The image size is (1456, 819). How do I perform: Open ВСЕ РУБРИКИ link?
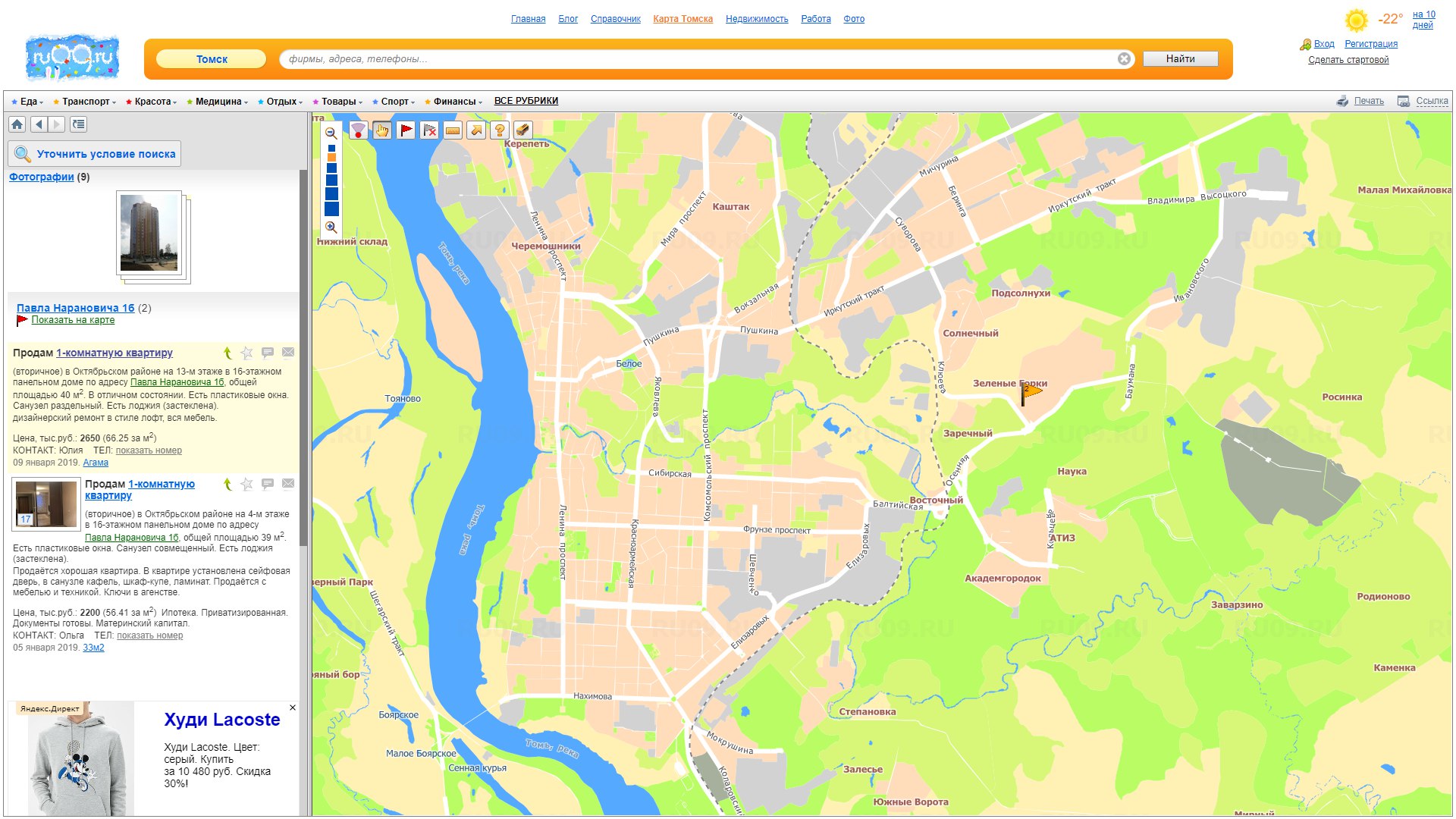click(526, 101)
